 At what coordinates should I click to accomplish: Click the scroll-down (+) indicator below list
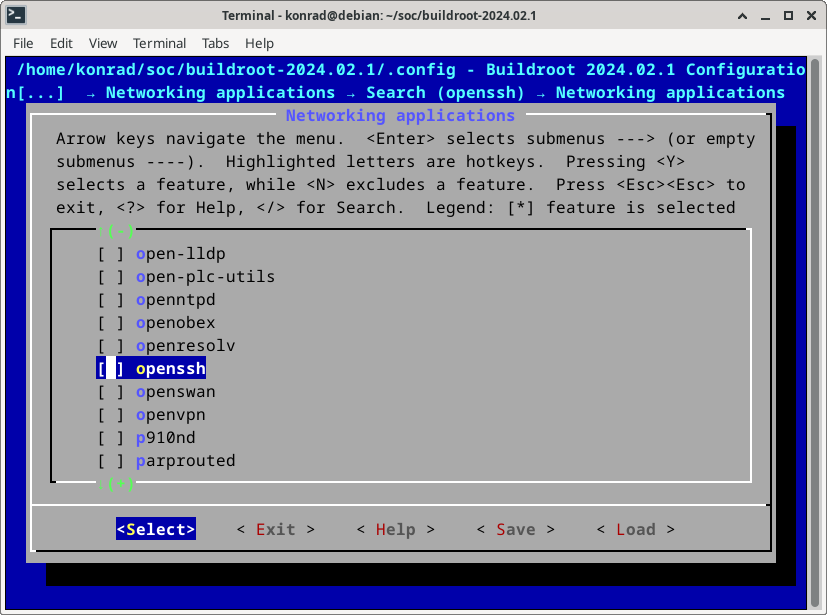tap(116, 483)
